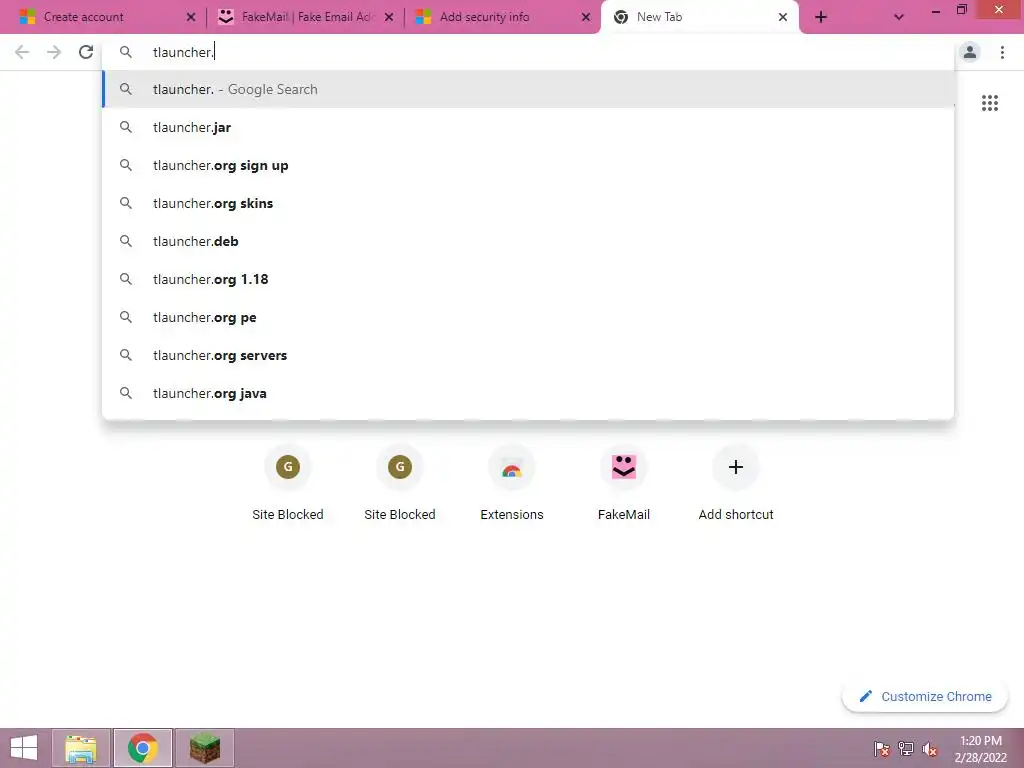Close the FakeMail tab
Viewport: 1024px width, 768px height.
[x=389, y=17]
